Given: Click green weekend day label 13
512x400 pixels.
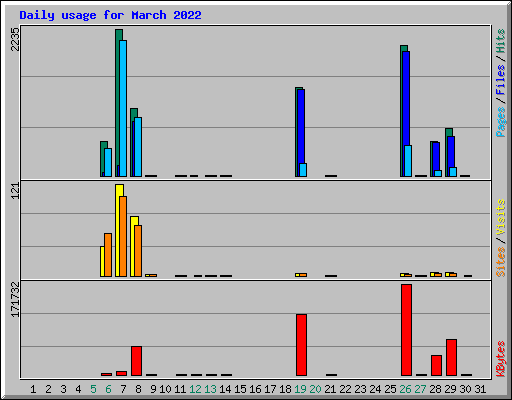Looking at the screenshot, I should pyautogui.click(x=210, y=389).
